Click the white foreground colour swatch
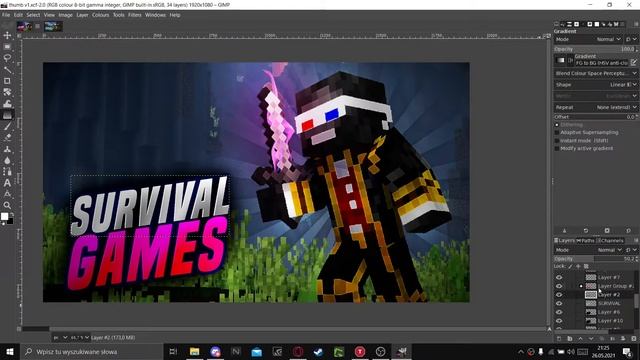This screenshot has height=360, width=640. tap(4, 217)
